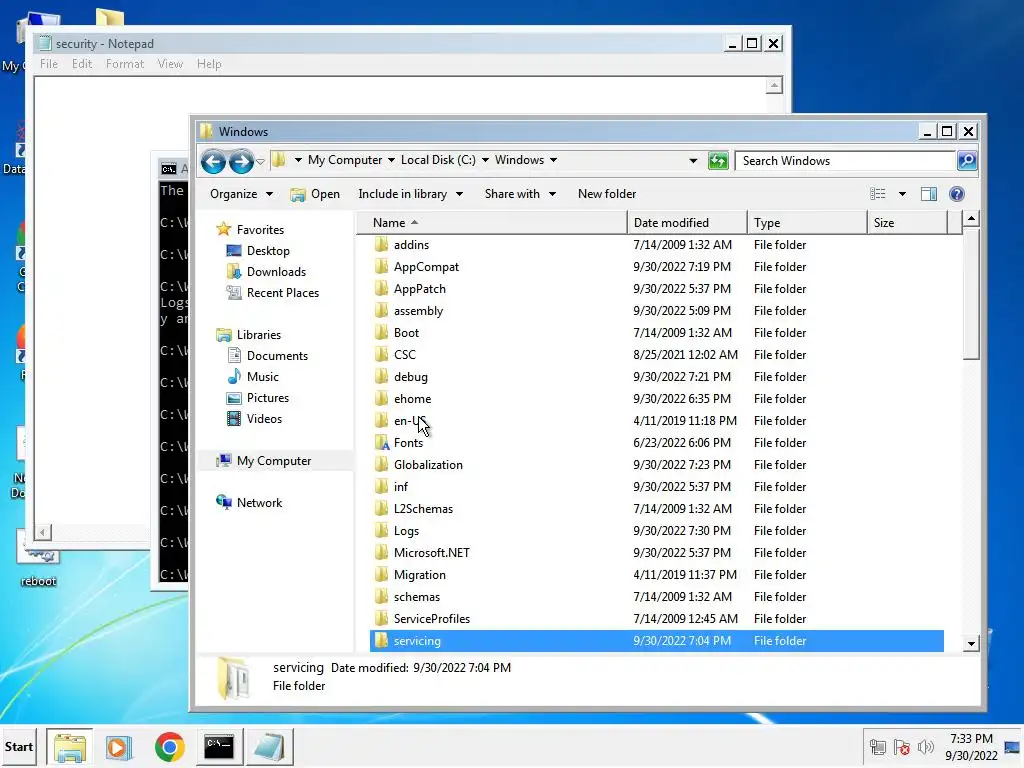Show the preview pane
The height and width of the screenshot is (768, 1024).
[x=929, y=194]
